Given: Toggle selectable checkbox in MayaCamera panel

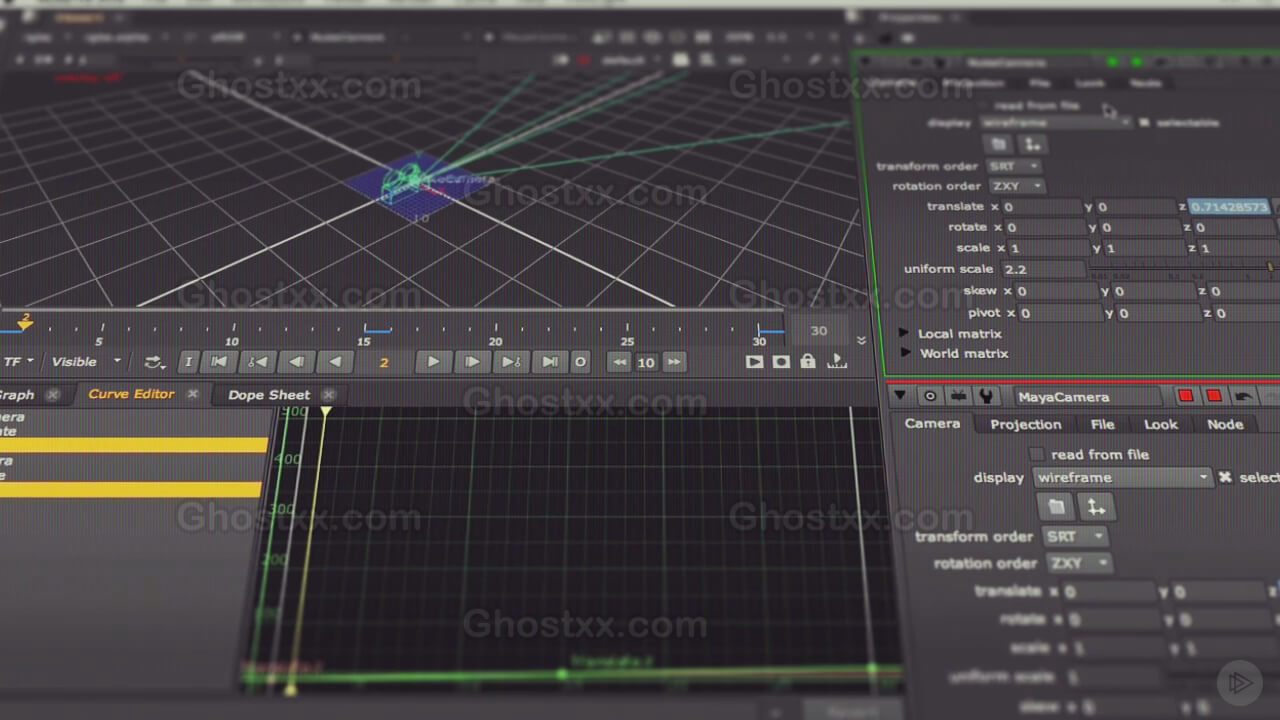Looking at the screenshot, I should 1225,478.
